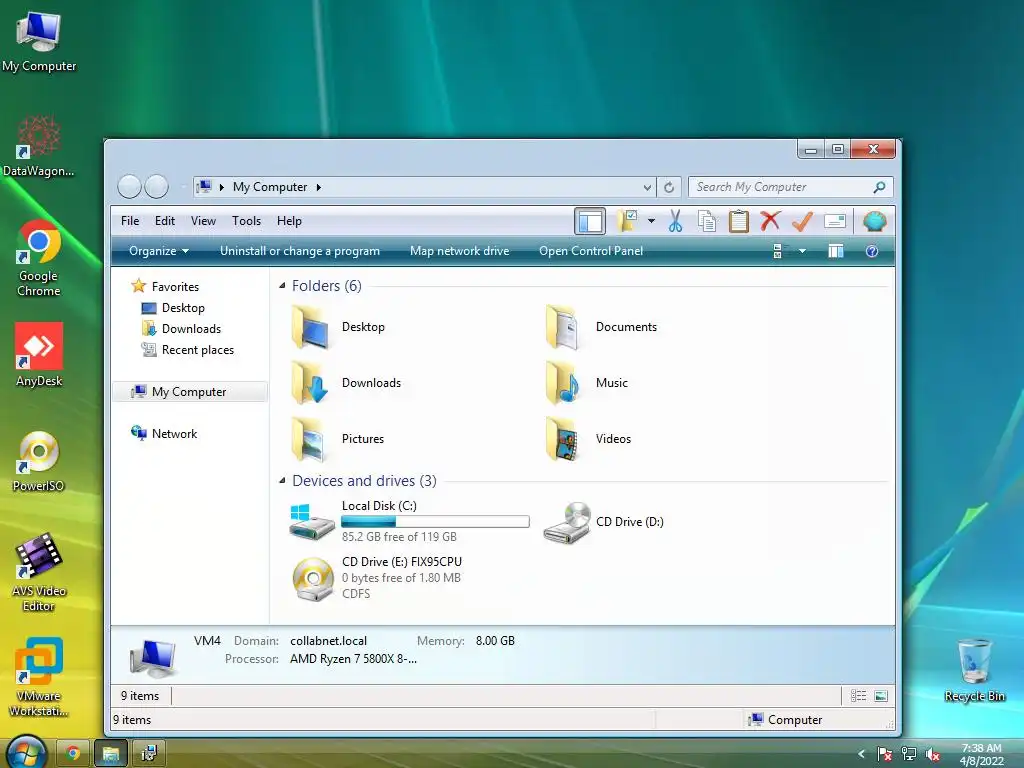
Task: Open the Help menu
Action: [289, 221]
